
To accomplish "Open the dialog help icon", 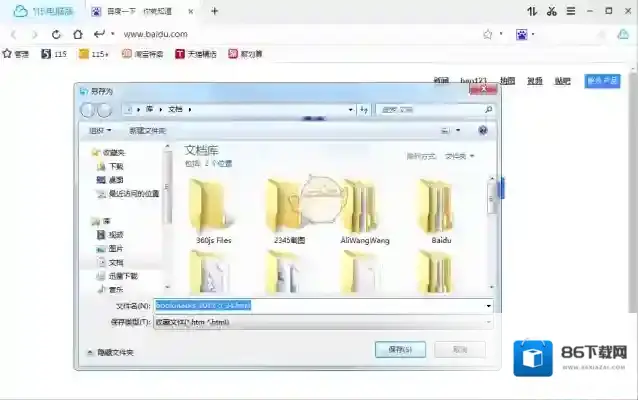I will tap(483, 130).
